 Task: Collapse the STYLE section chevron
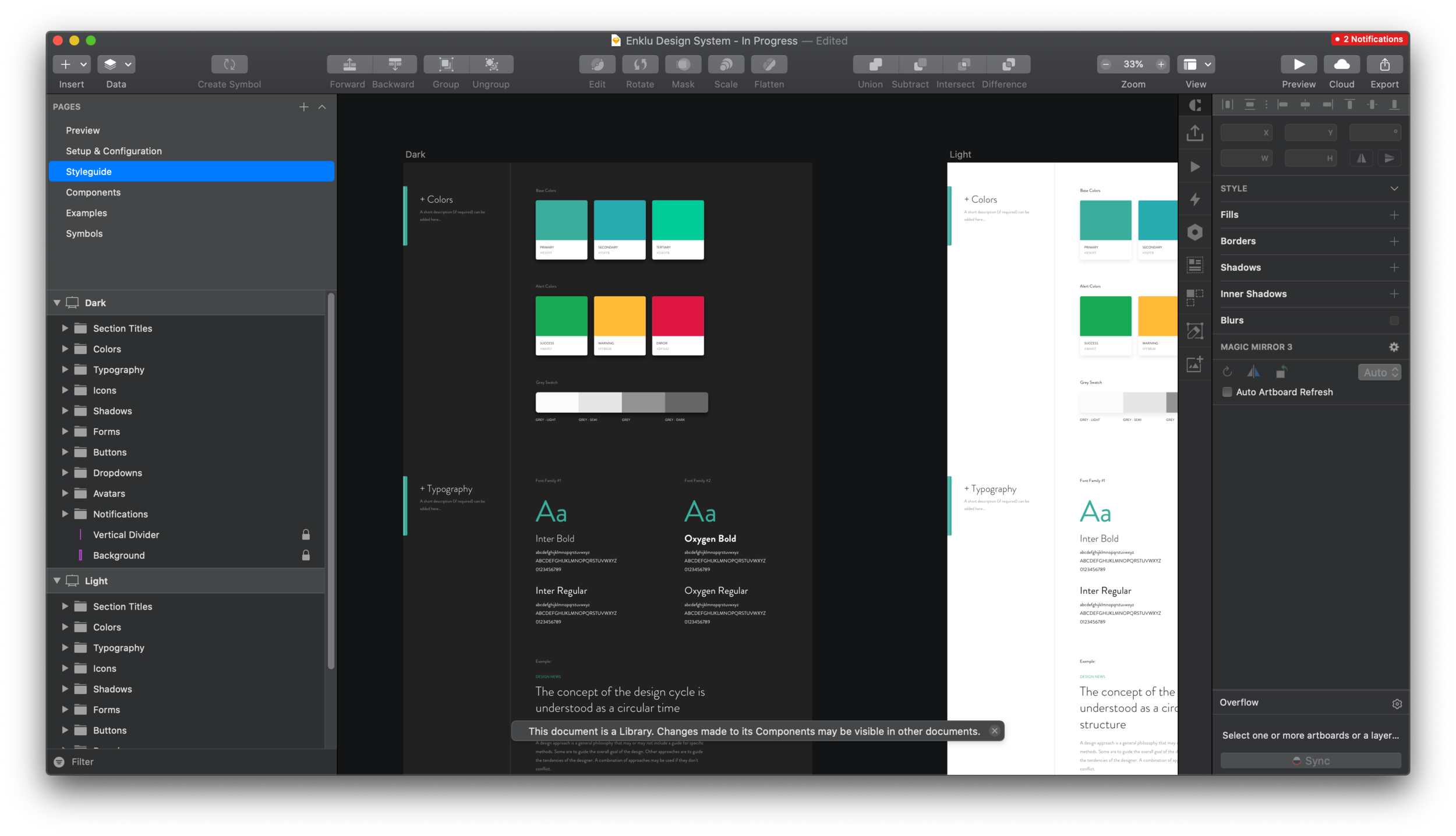tap(1394, 189)
